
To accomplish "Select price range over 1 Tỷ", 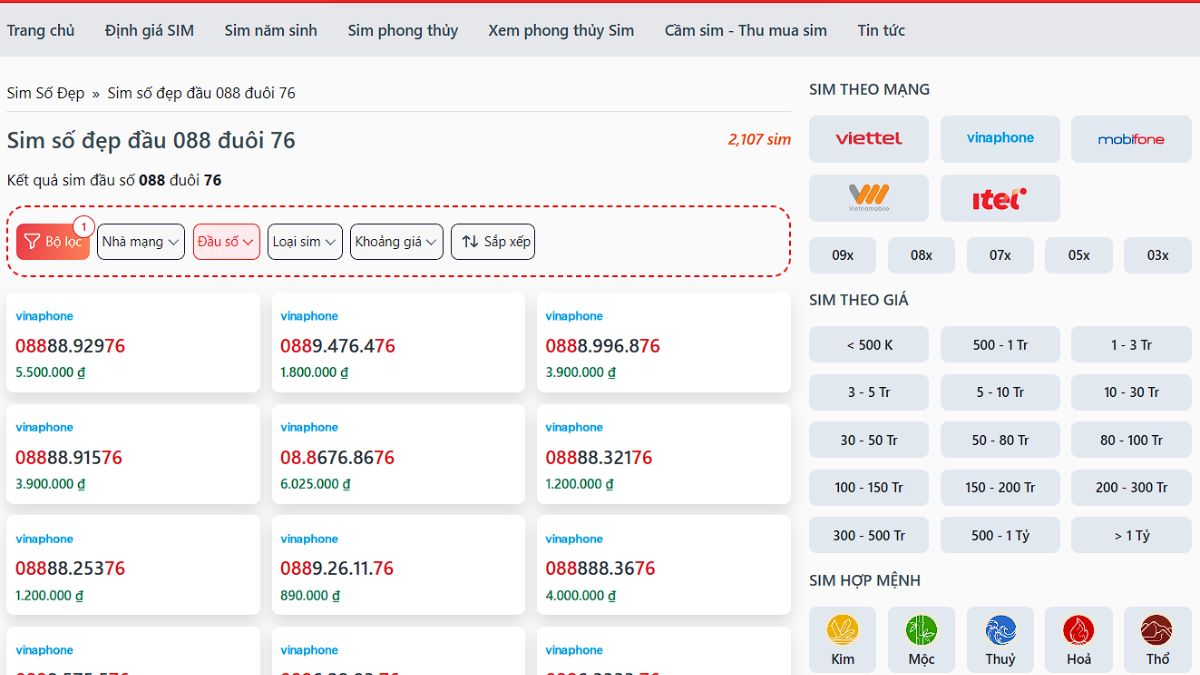I will click(x=1131, y=535).
